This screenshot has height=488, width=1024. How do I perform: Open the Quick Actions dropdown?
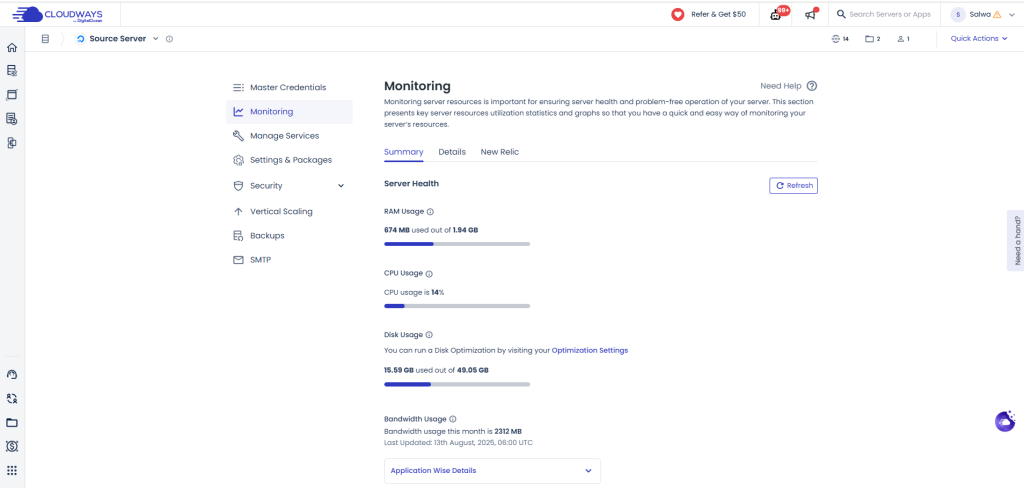979,39
